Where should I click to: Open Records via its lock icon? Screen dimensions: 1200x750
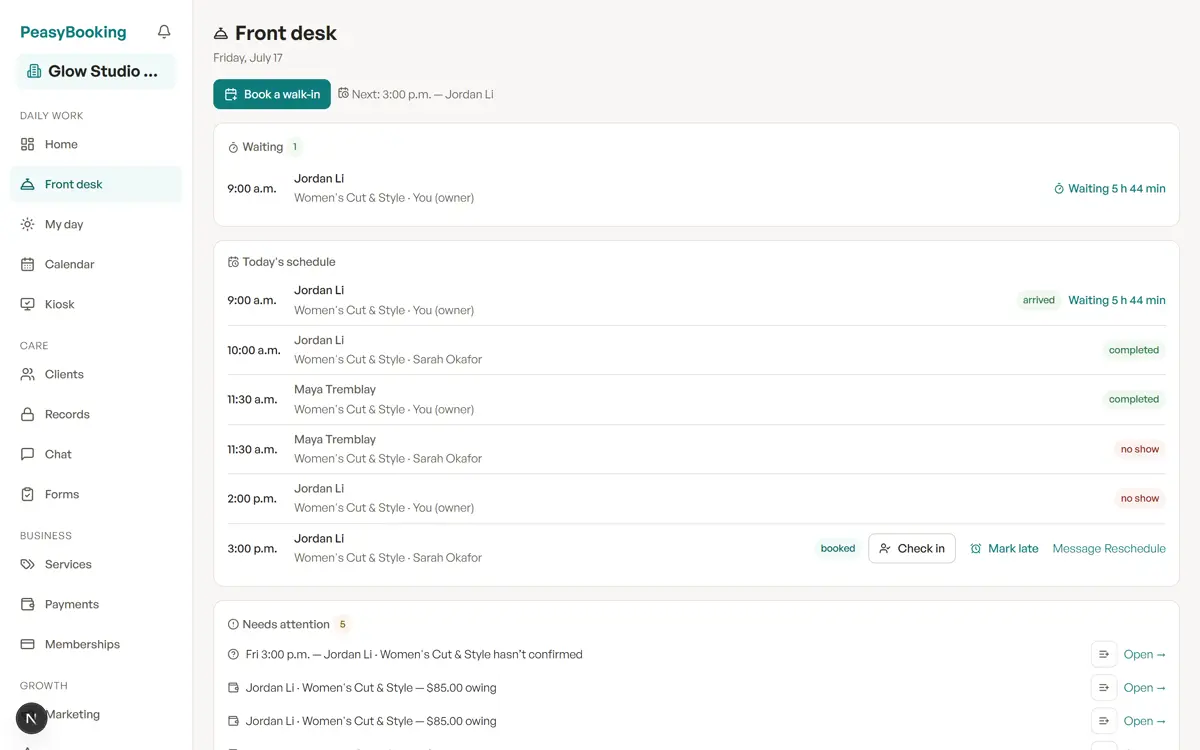point(28,414)
